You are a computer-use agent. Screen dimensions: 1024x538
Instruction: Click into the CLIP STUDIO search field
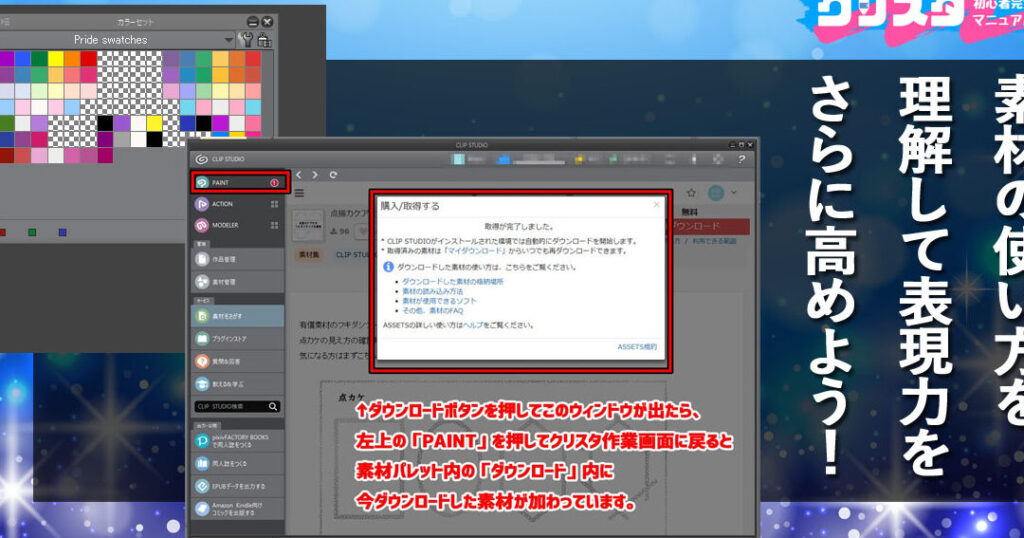coord(228,407)
